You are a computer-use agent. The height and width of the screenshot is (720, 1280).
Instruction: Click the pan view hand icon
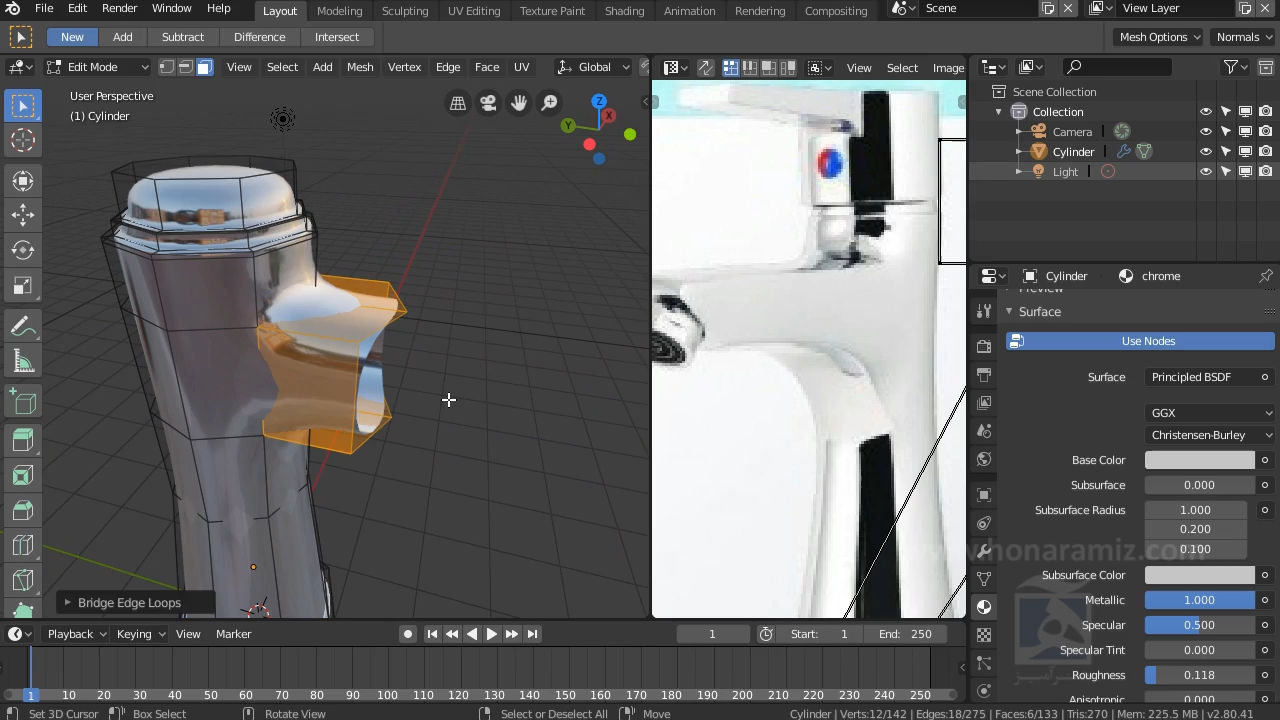point(519,103)
